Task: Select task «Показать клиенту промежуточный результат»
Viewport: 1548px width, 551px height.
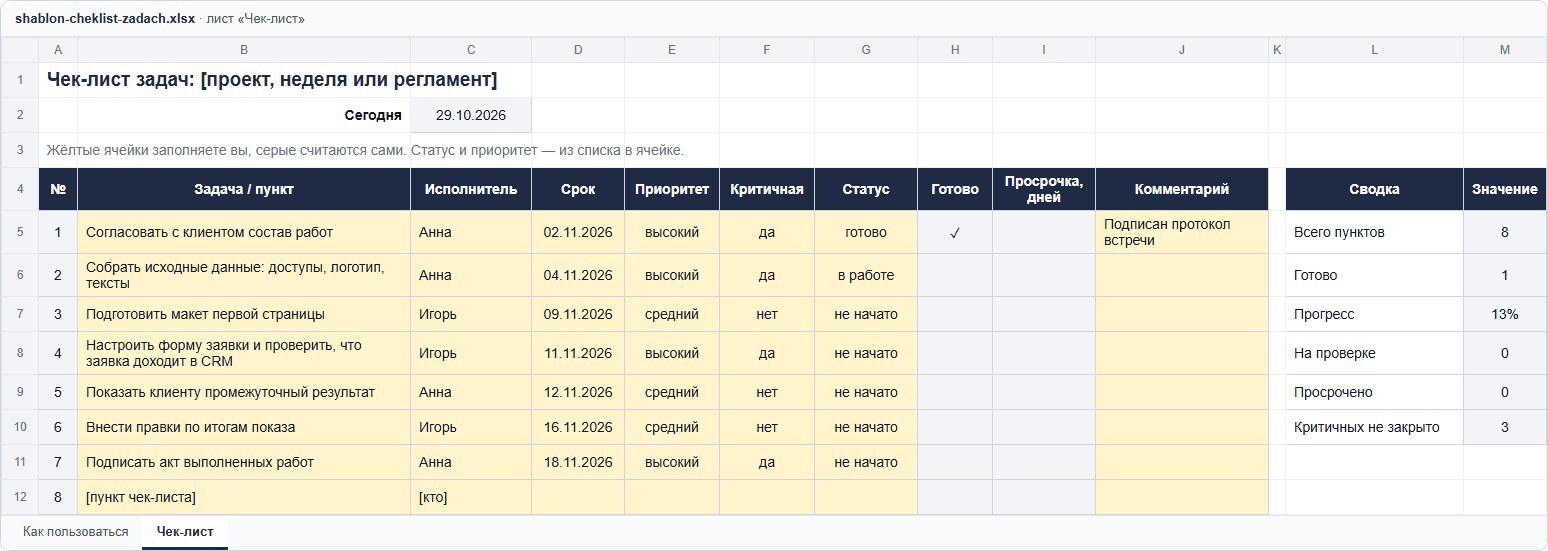Action: (x=244, y=392)
